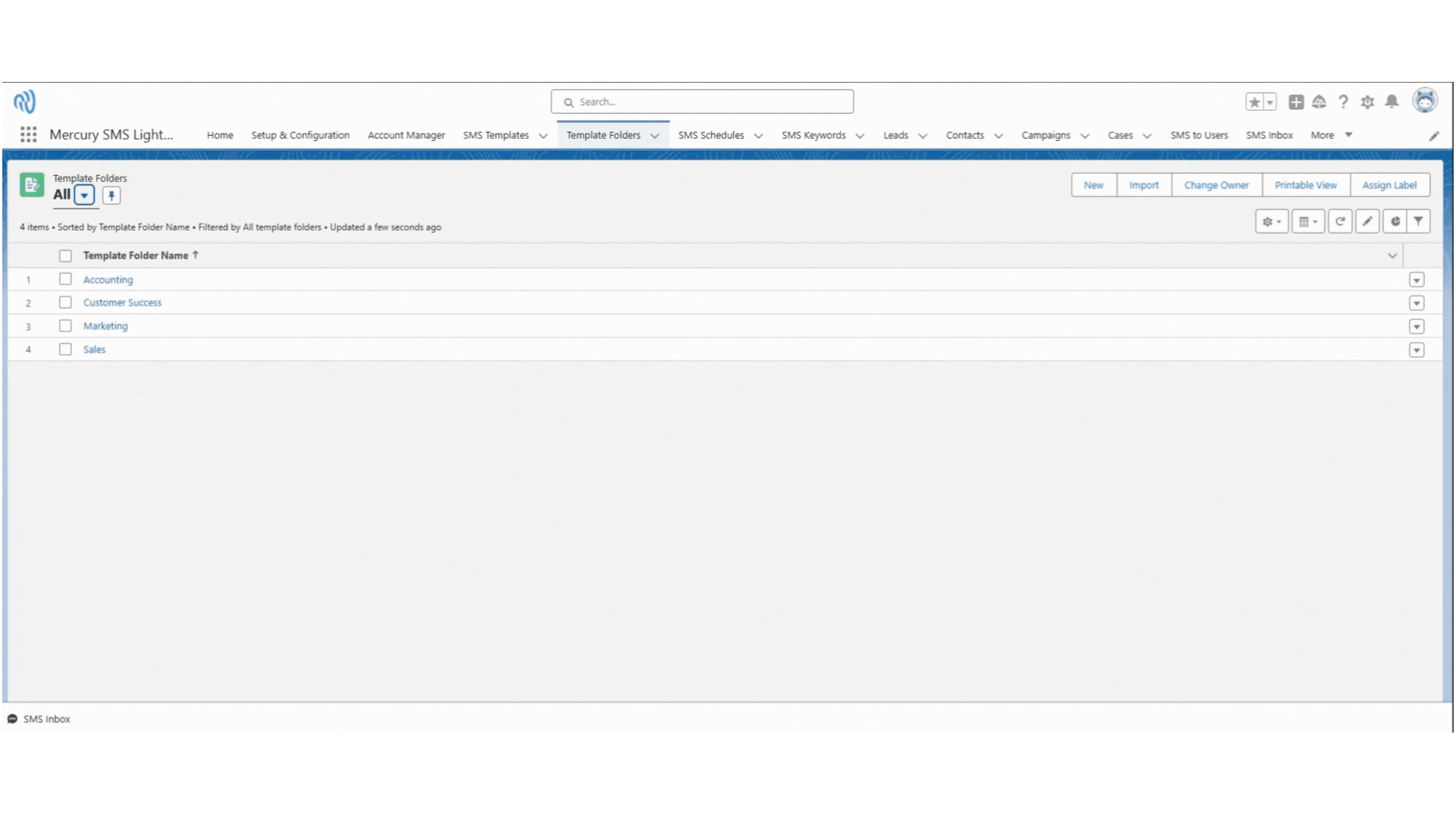Refresh the list view

coord(1340,221)
